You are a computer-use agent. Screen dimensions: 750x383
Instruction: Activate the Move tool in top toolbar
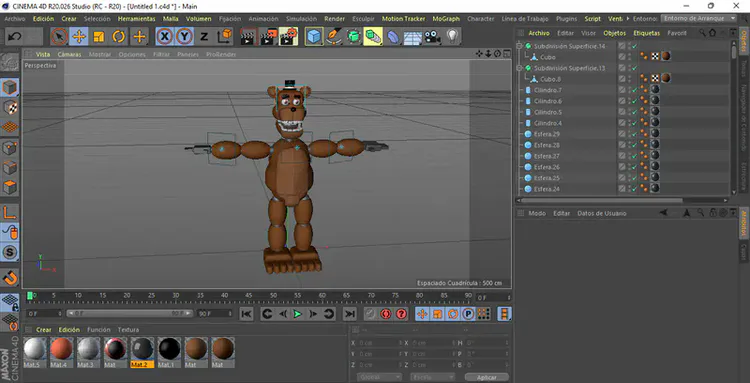[x=79, y=36]
